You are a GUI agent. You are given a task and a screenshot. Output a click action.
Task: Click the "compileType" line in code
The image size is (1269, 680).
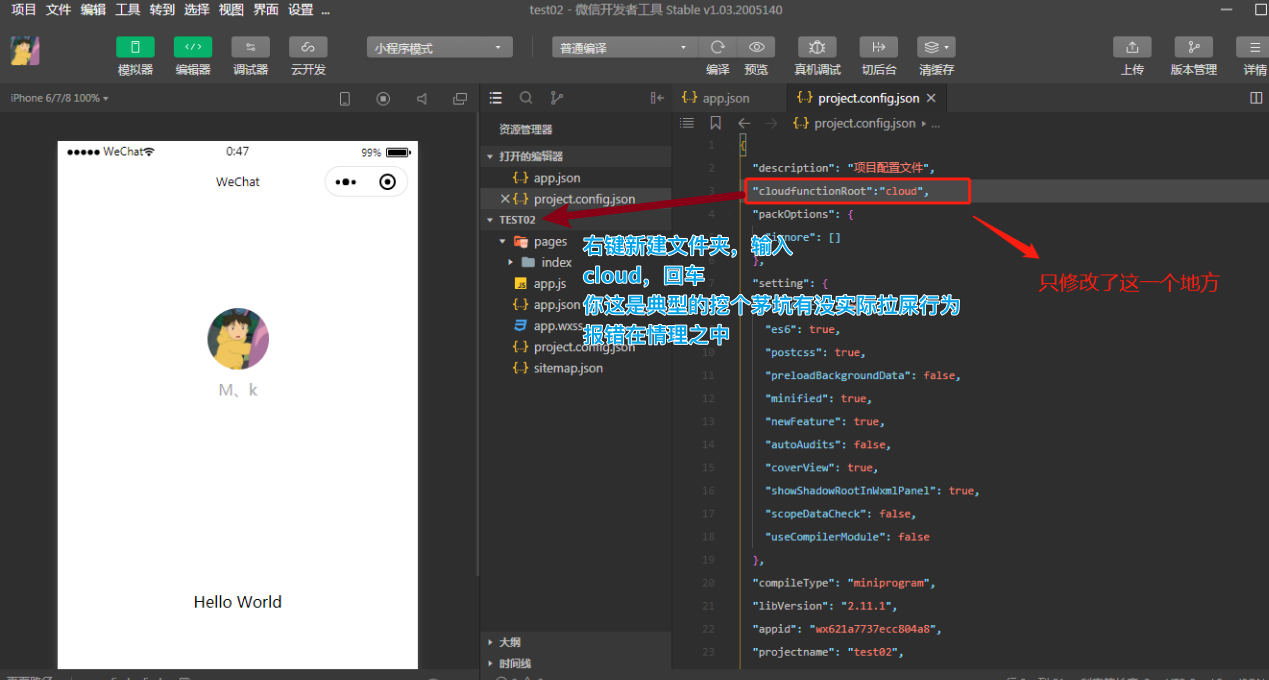(843, 582)
